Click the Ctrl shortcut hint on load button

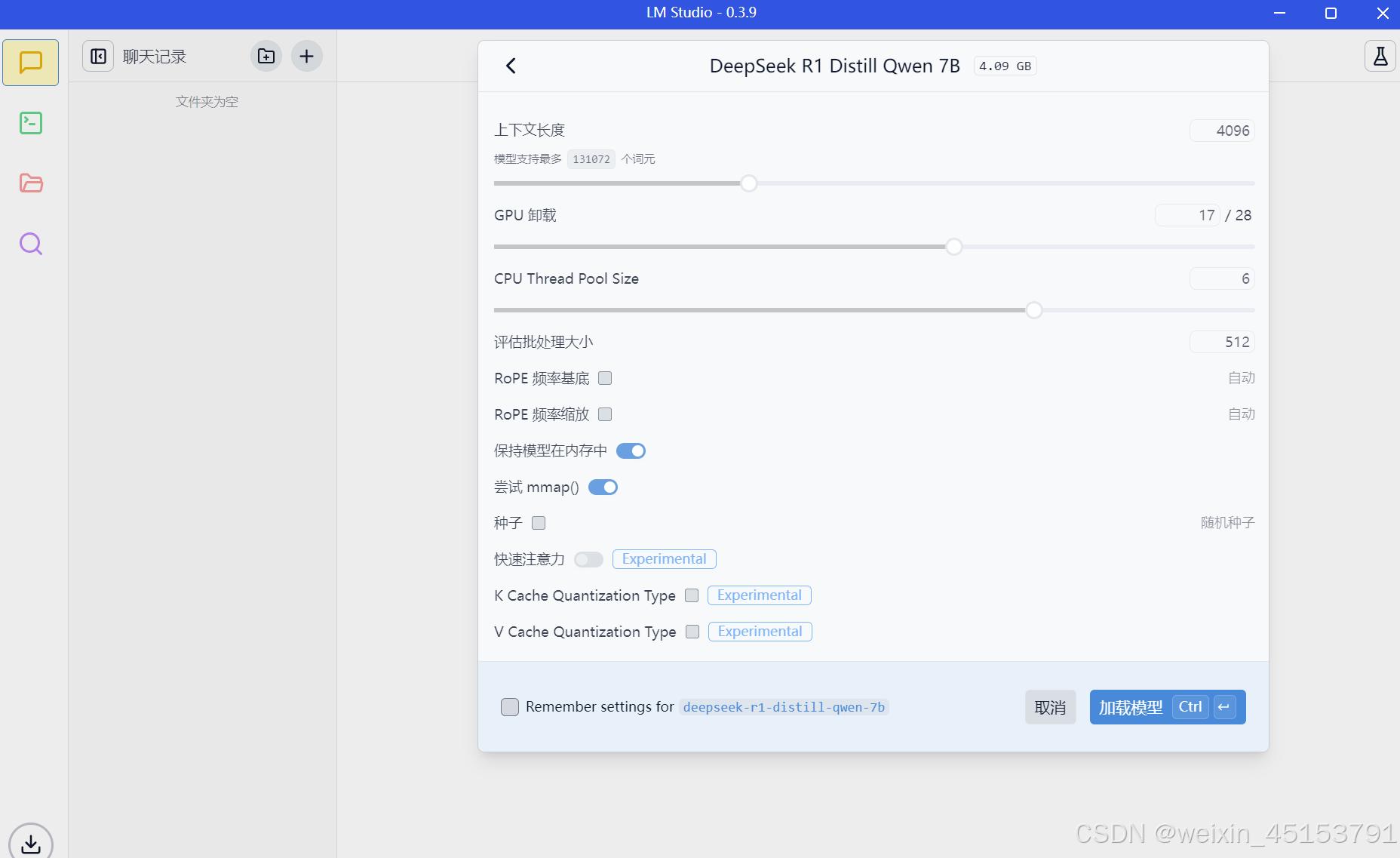(1190, 707)
